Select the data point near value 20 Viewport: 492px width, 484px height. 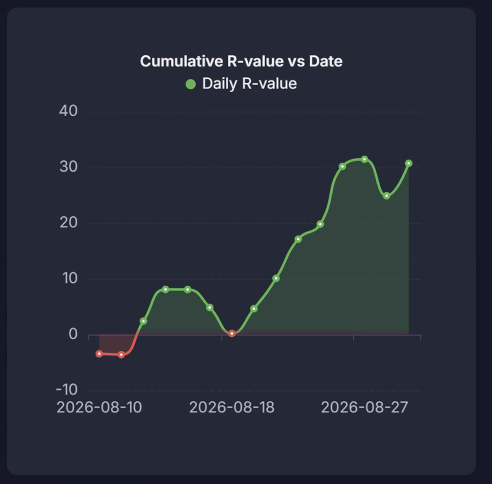320,224
